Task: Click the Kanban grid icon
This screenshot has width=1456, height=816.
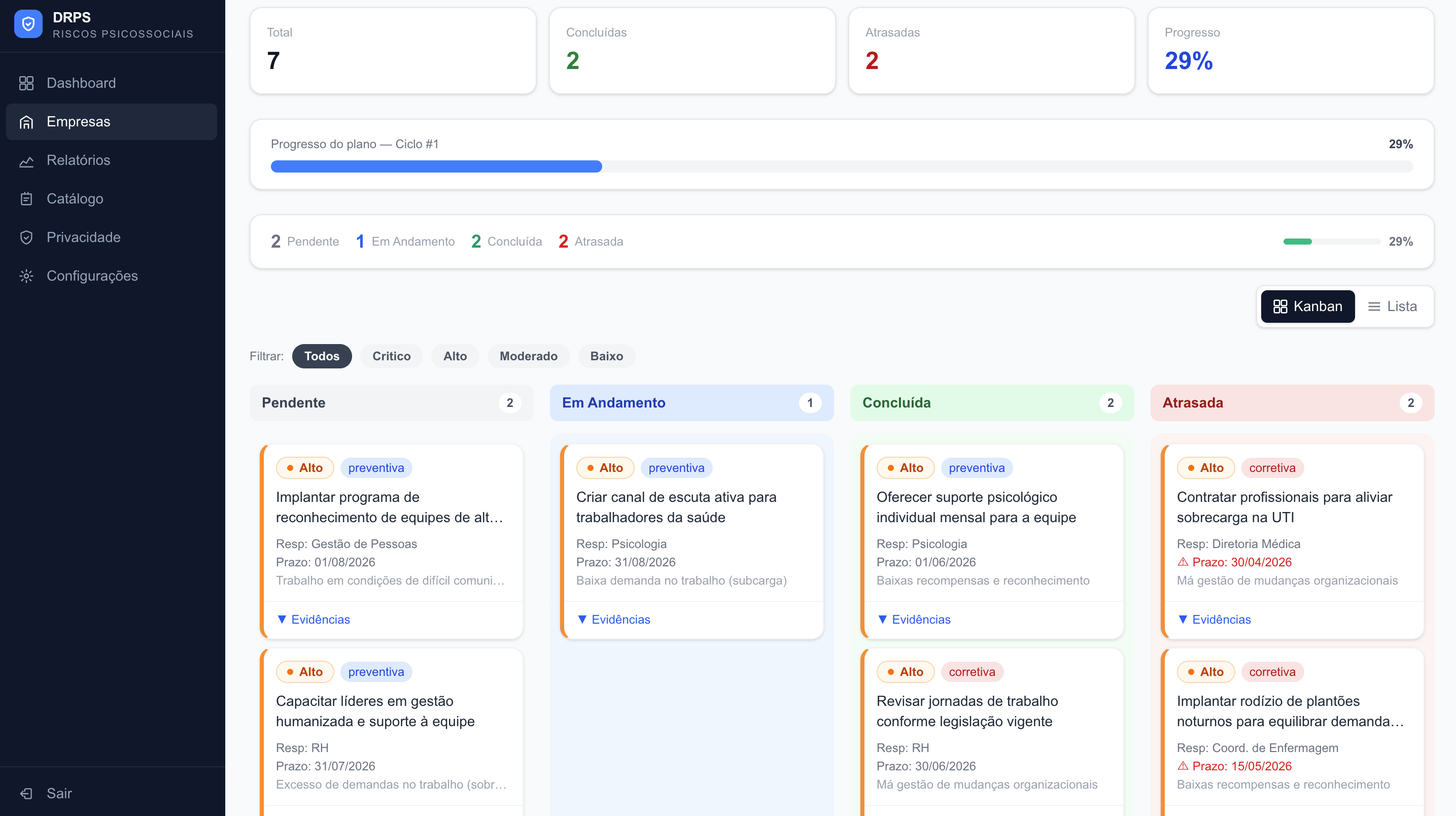Action: 1280,307
